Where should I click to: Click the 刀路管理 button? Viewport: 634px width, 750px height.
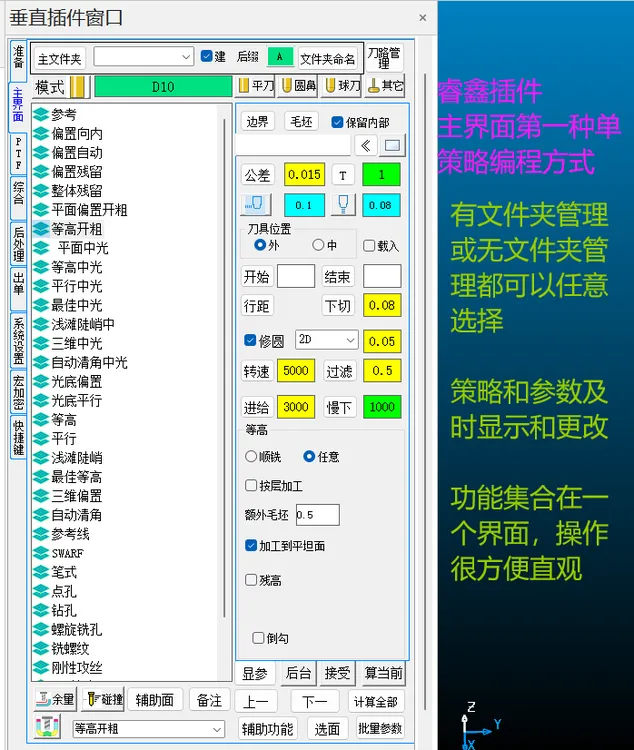pos(384,57)
